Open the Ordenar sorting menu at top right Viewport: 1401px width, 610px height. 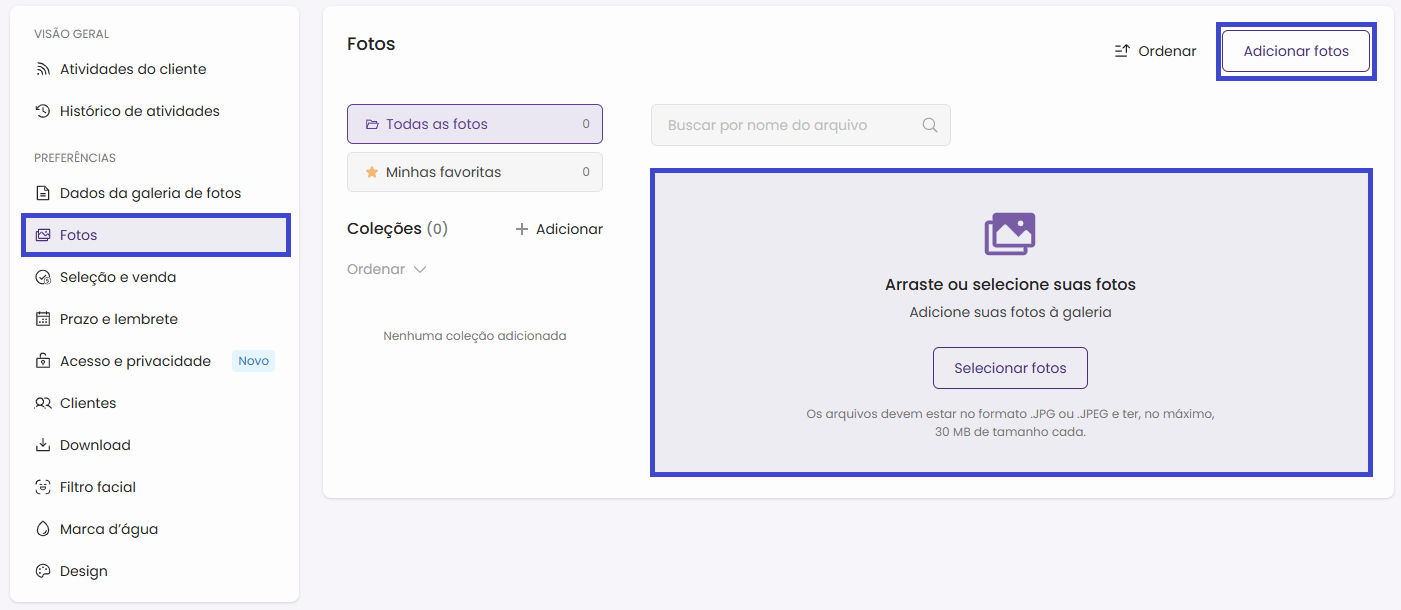(1156, 51)
